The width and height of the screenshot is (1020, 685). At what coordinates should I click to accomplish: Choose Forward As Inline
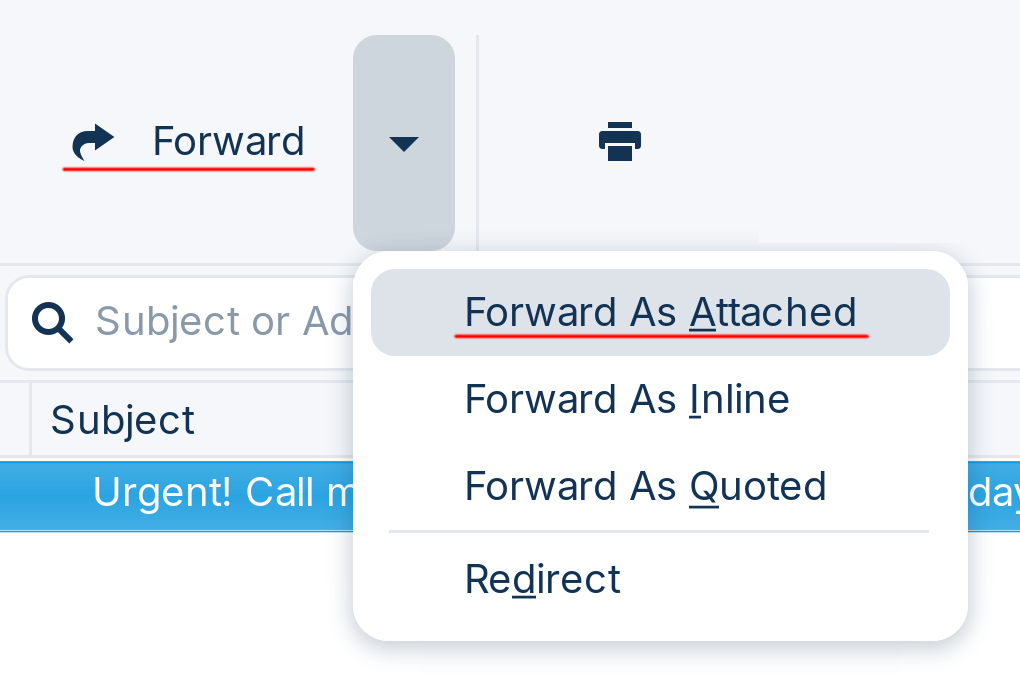(x=627, y=399)
